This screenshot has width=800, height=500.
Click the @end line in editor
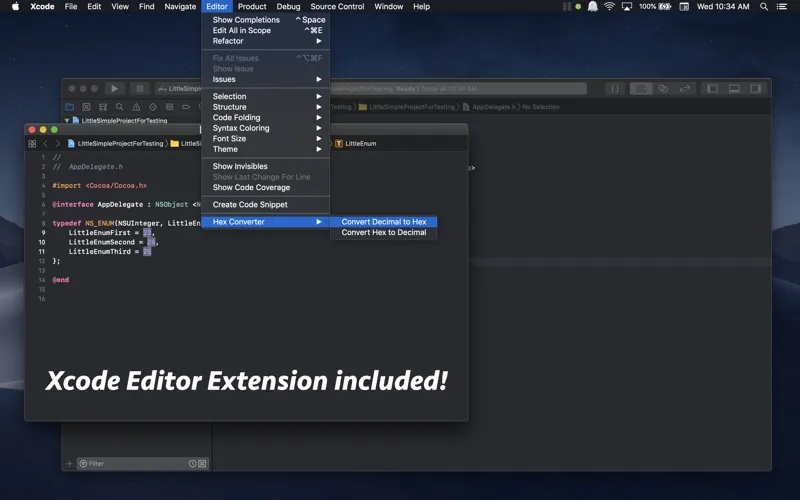pos(61,280)
